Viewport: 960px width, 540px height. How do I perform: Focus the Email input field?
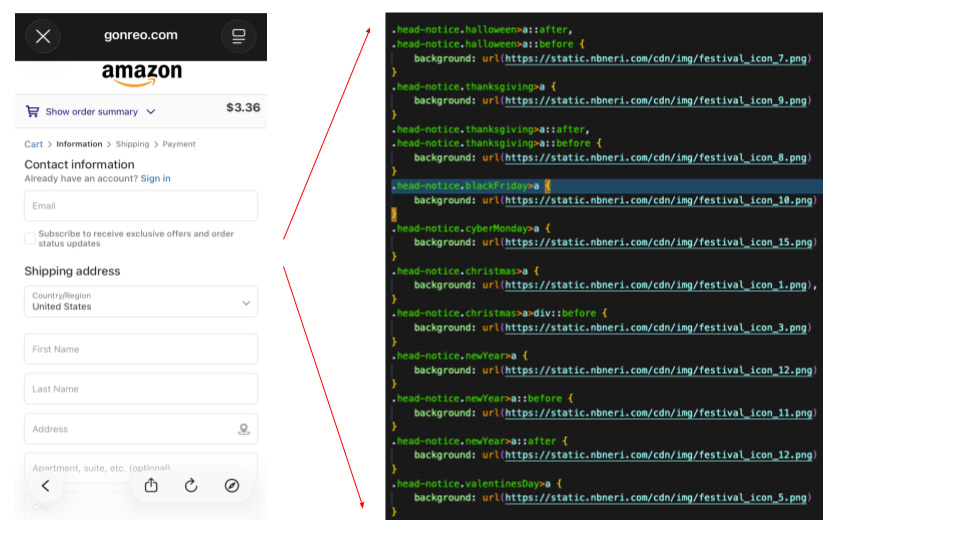pos(141,206)
